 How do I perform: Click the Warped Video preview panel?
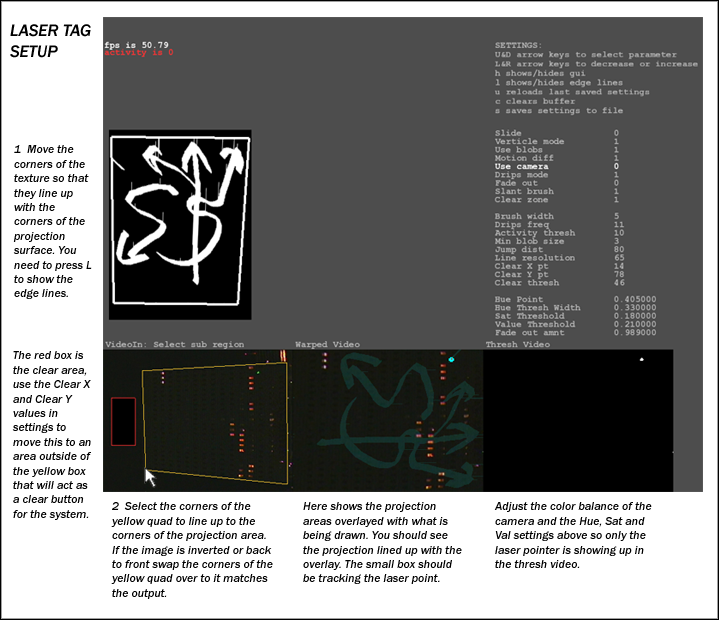click(x=388, y=421)
